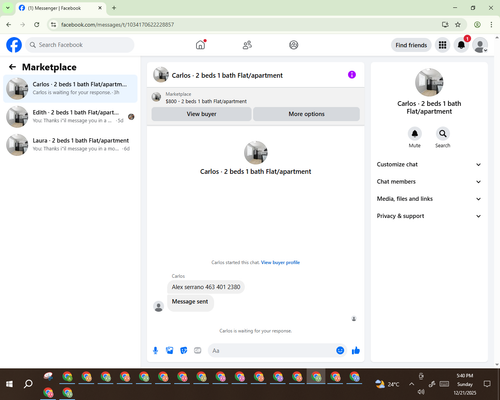The image size is (500, 400).
Task: Open the $800 Marketplace listing banner
Action: 256,98
